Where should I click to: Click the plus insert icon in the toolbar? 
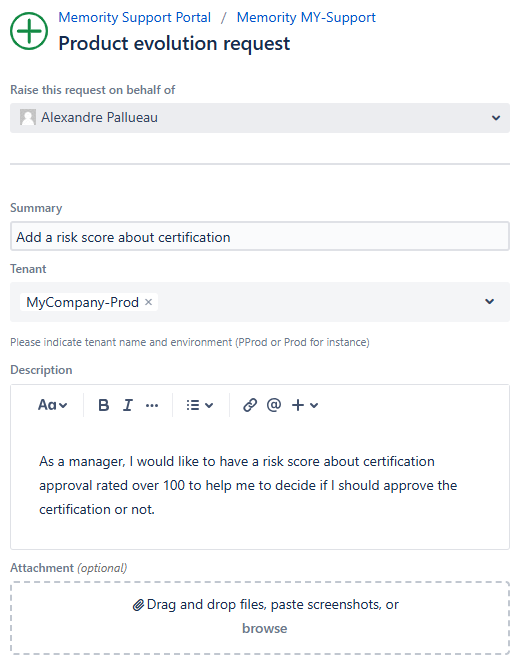click(x=298, y=405)
